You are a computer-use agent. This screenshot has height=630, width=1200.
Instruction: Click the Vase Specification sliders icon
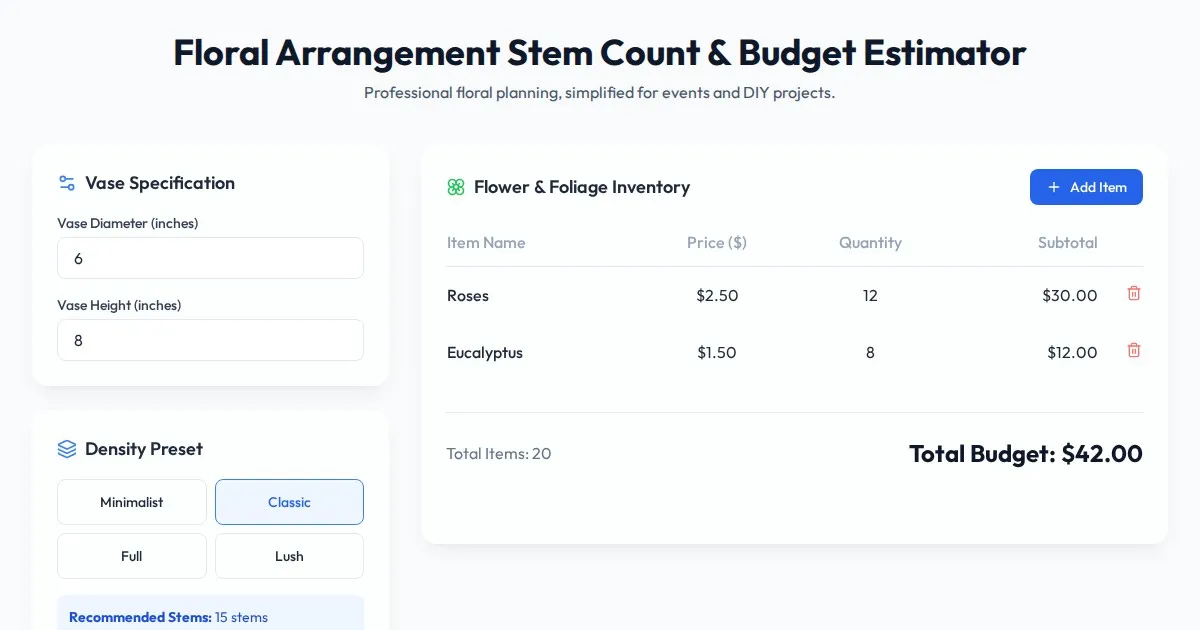pos(67,183)
